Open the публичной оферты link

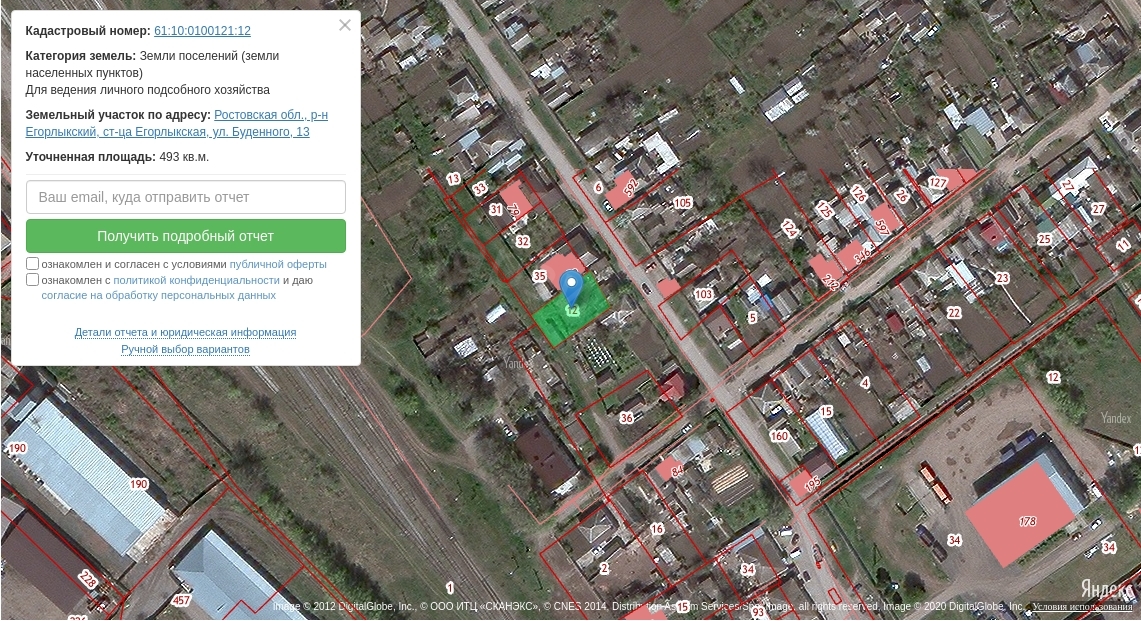[x=278, y=264]
